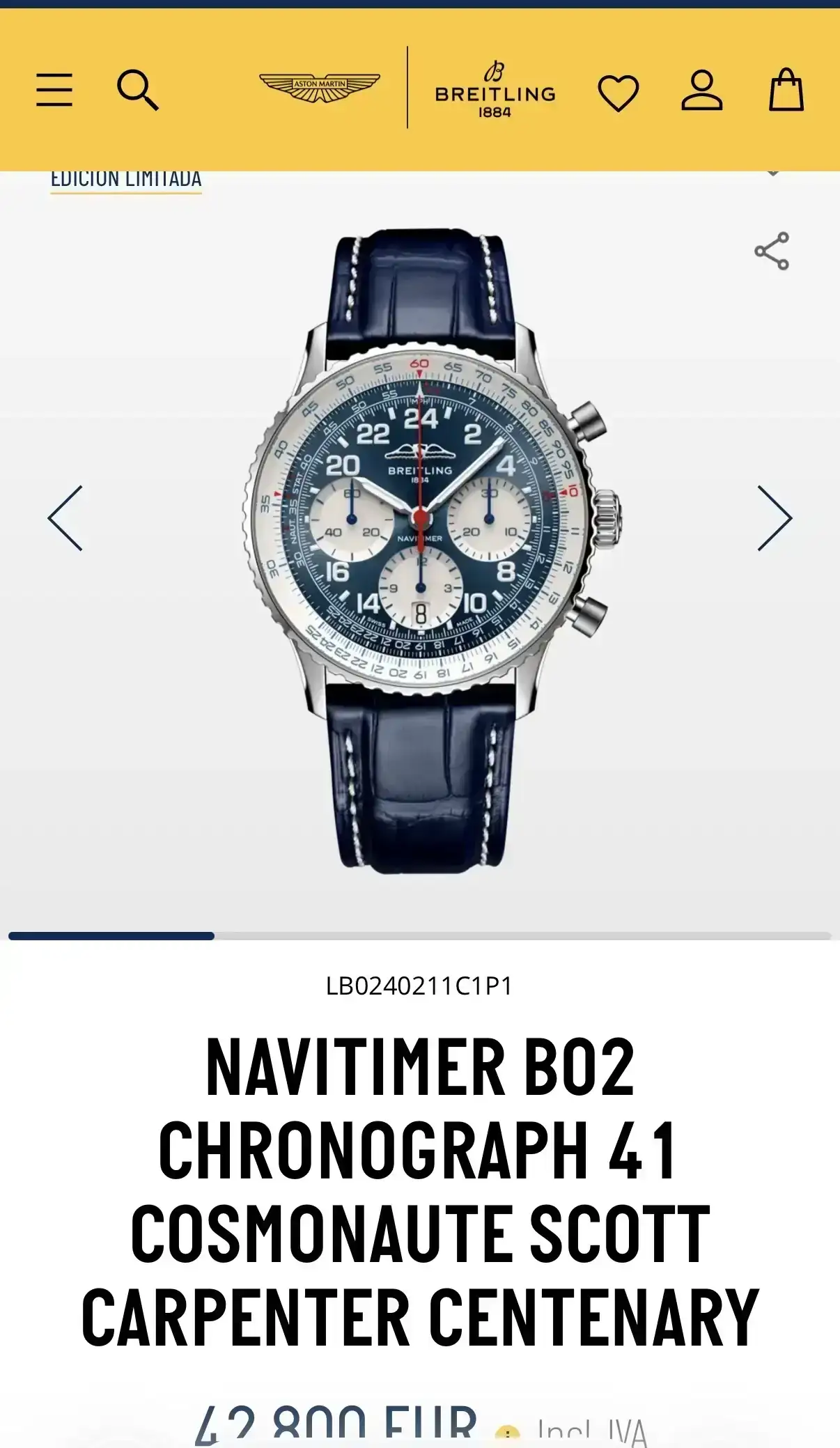
Task: Select reference code LB0240211C1P1
Action: click(419, 986)
